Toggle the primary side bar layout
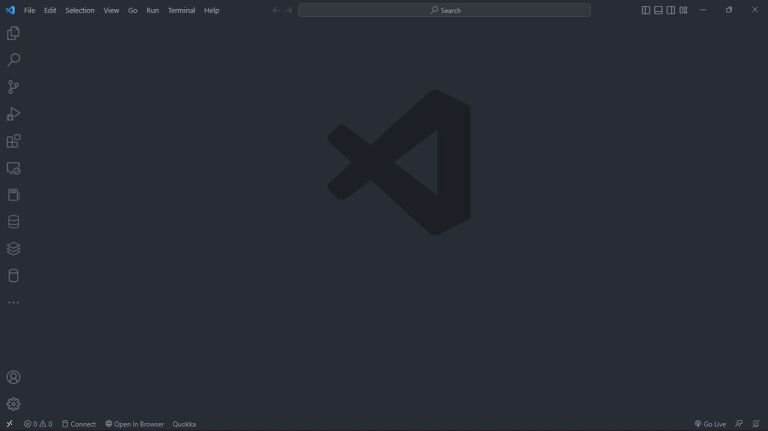This screenshot has width=768, height=431. pyautogui.click(x=646, y=10)
